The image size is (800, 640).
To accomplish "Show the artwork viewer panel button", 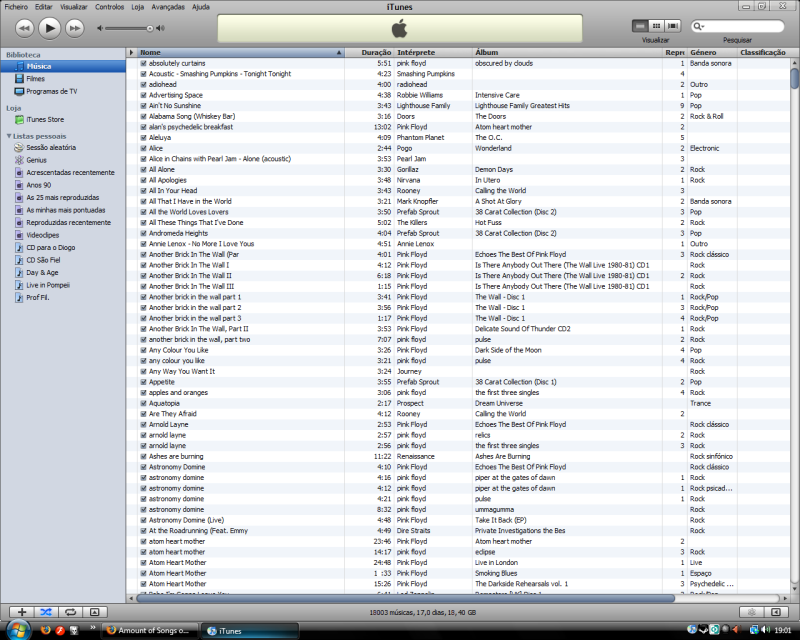I will (x=95, y=612).
